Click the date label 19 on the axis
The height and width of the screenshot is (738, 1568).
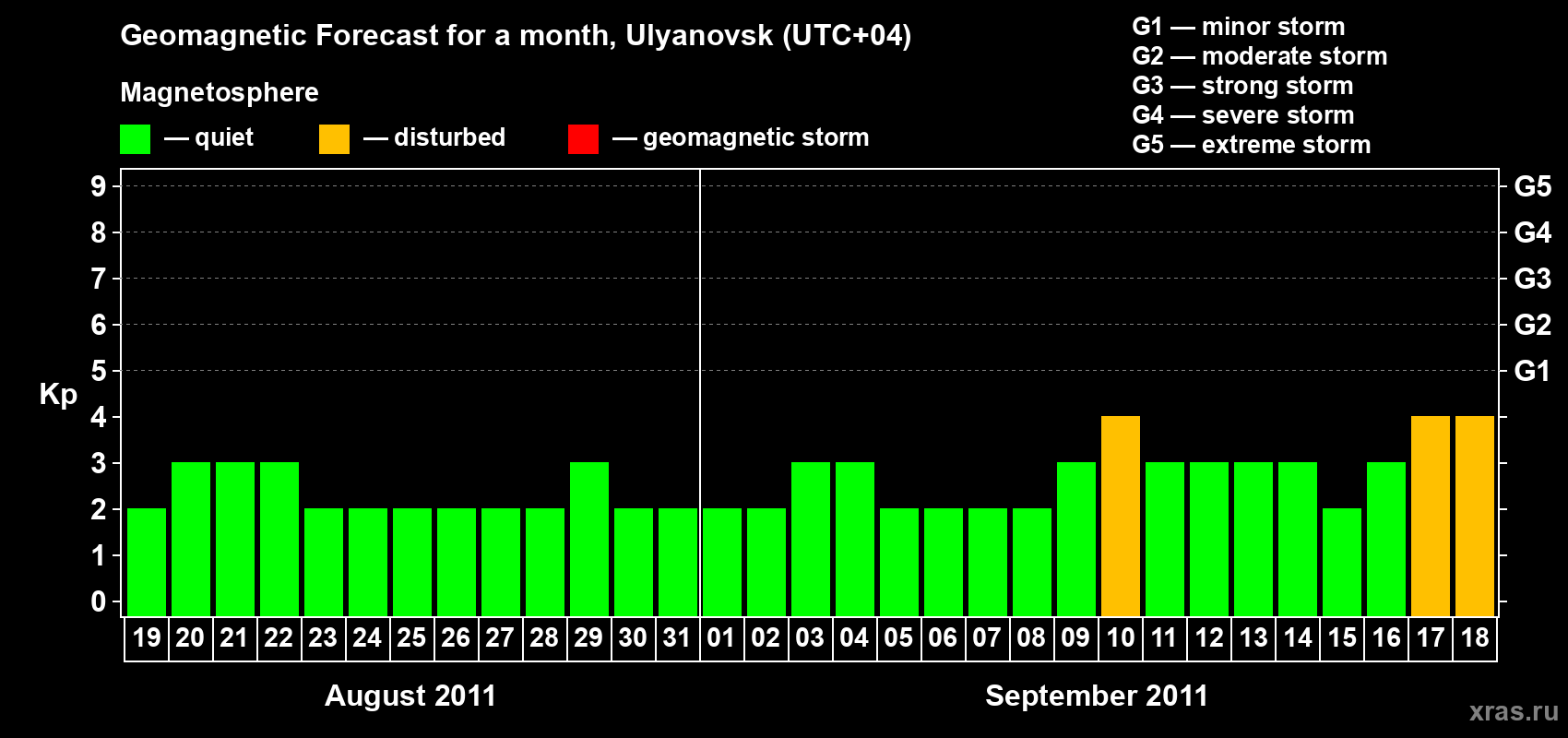pyautogui.click(x=147, y=637)
